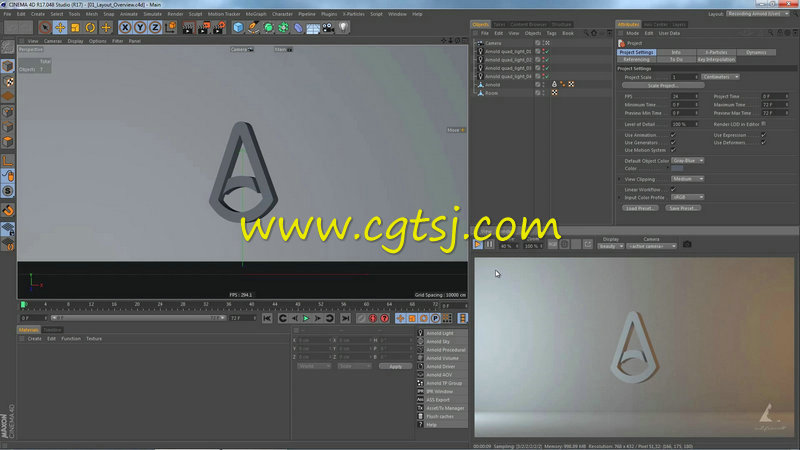Click the Render View clapperboard icon

(188, 28)
